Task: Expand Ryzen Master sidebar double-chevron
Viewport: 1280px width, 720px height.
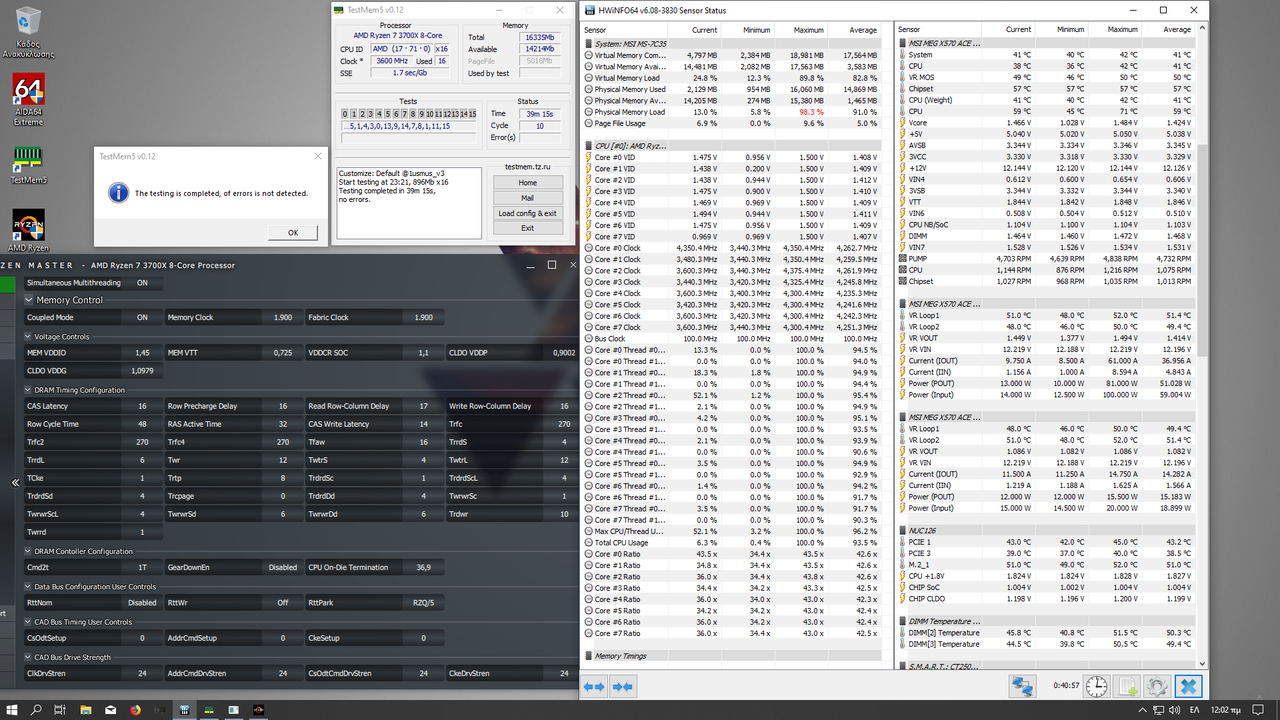Action: pyautogui.click(x=15, y=483)
